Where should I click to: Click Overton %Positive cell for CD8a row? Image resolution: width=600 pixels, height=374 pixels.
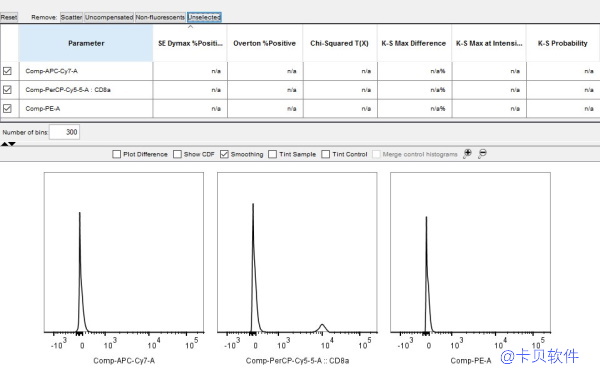[265, 90]
